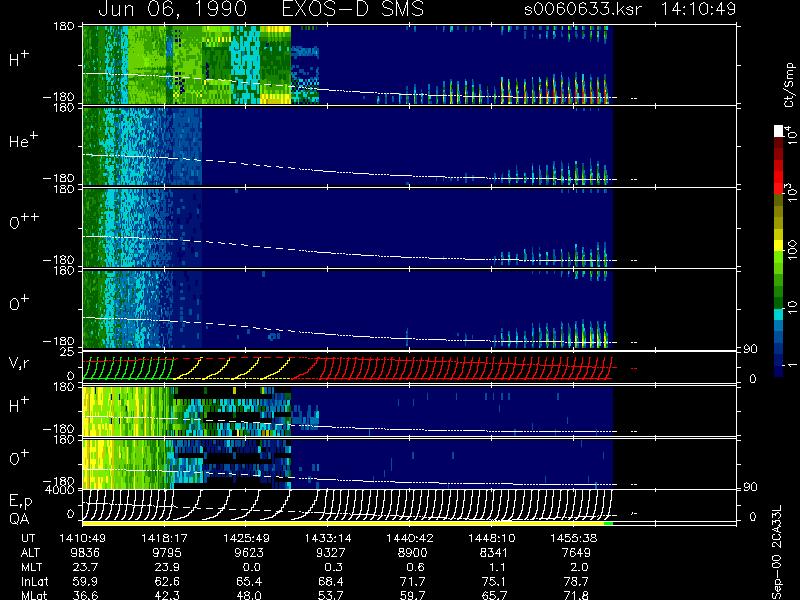The width and height of the screenshot is (800, 600).
Task: Click the 'E,p' panel label
Action: coord(20,502)
